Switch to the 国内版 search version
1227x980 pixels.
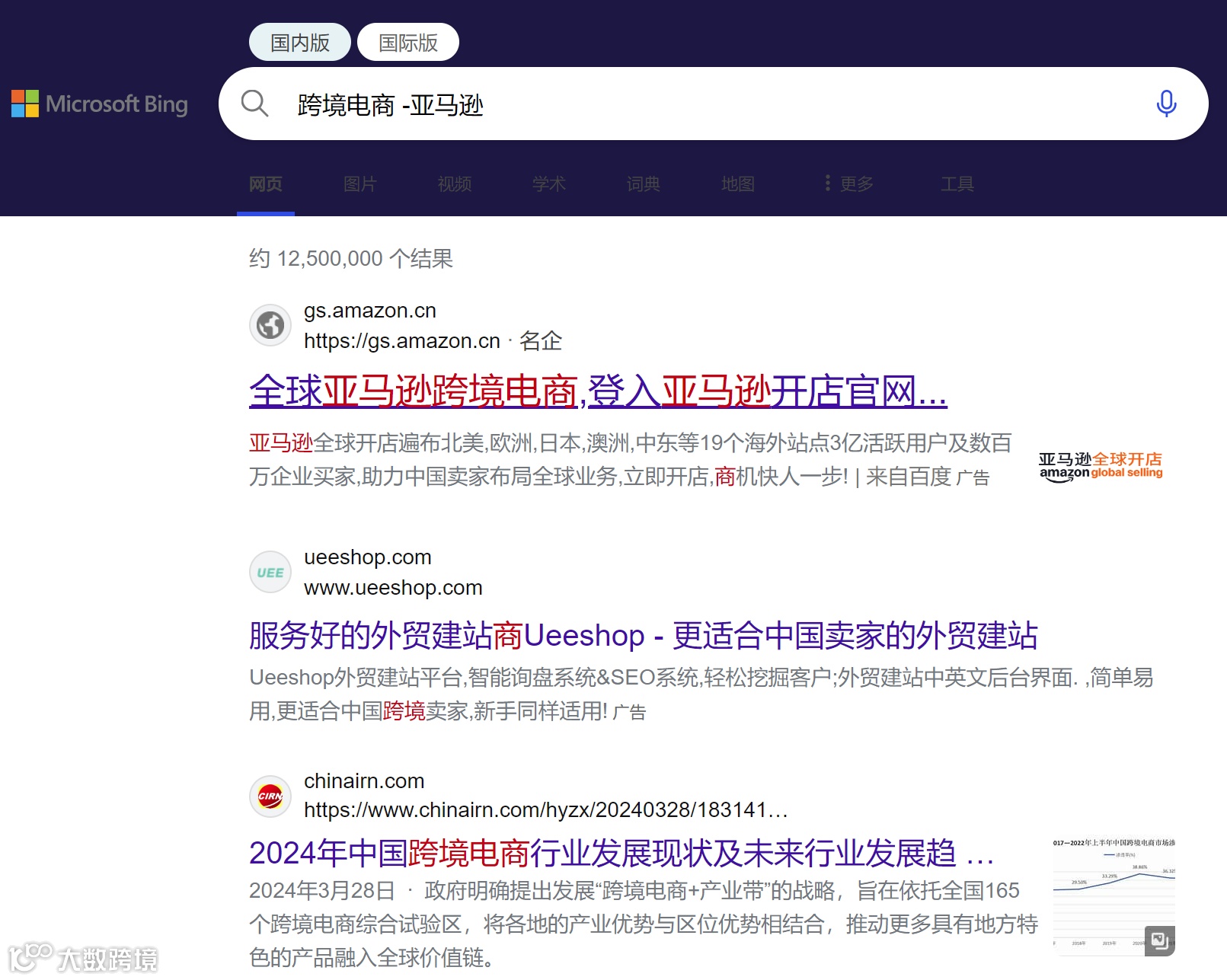pos(299,42)
